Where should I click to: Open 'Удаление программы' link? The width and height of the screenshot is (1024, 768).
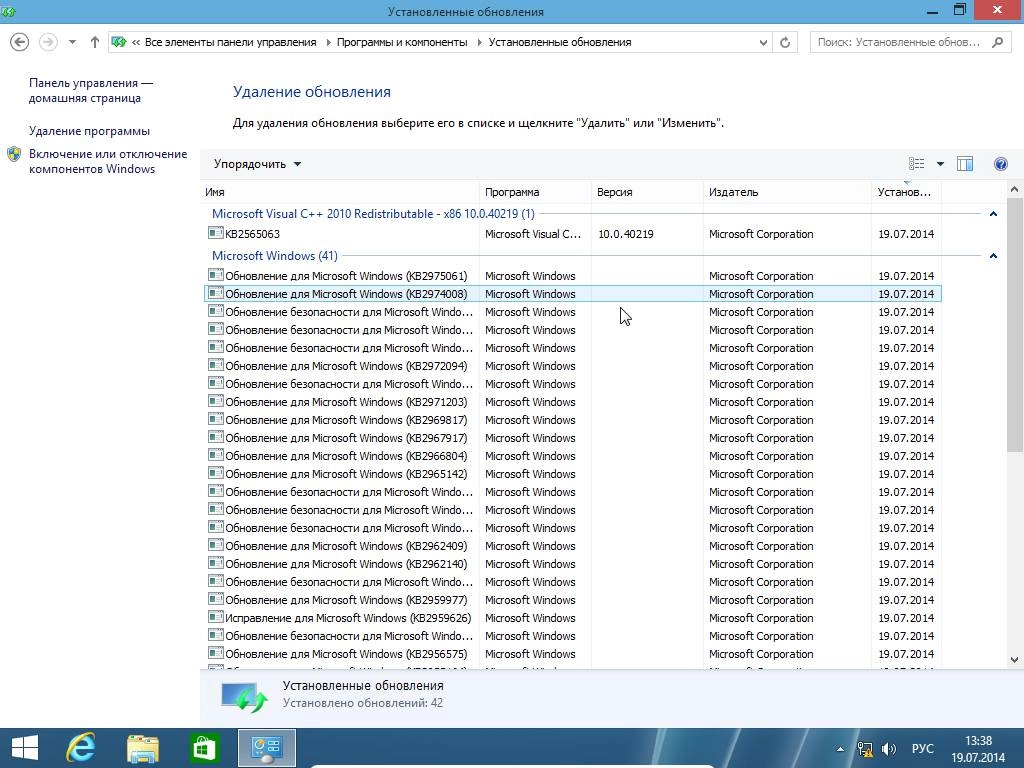point(89,131)
